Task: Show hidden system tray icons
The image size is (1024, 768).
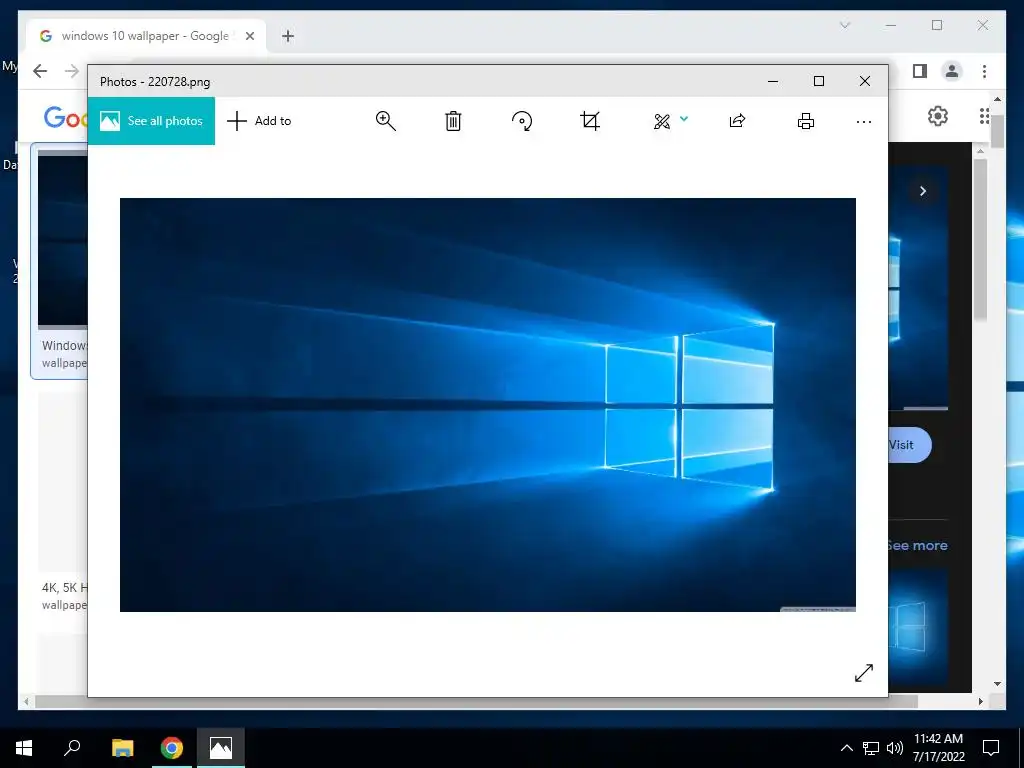Action: tap(846, 748)
